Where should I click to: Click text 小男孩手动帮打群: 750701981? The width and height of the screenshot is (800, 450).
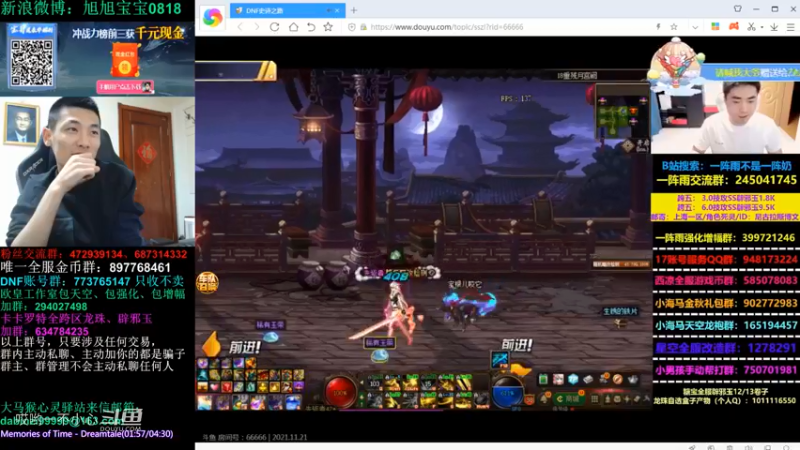pyautogui.click(x=726, y=370)
